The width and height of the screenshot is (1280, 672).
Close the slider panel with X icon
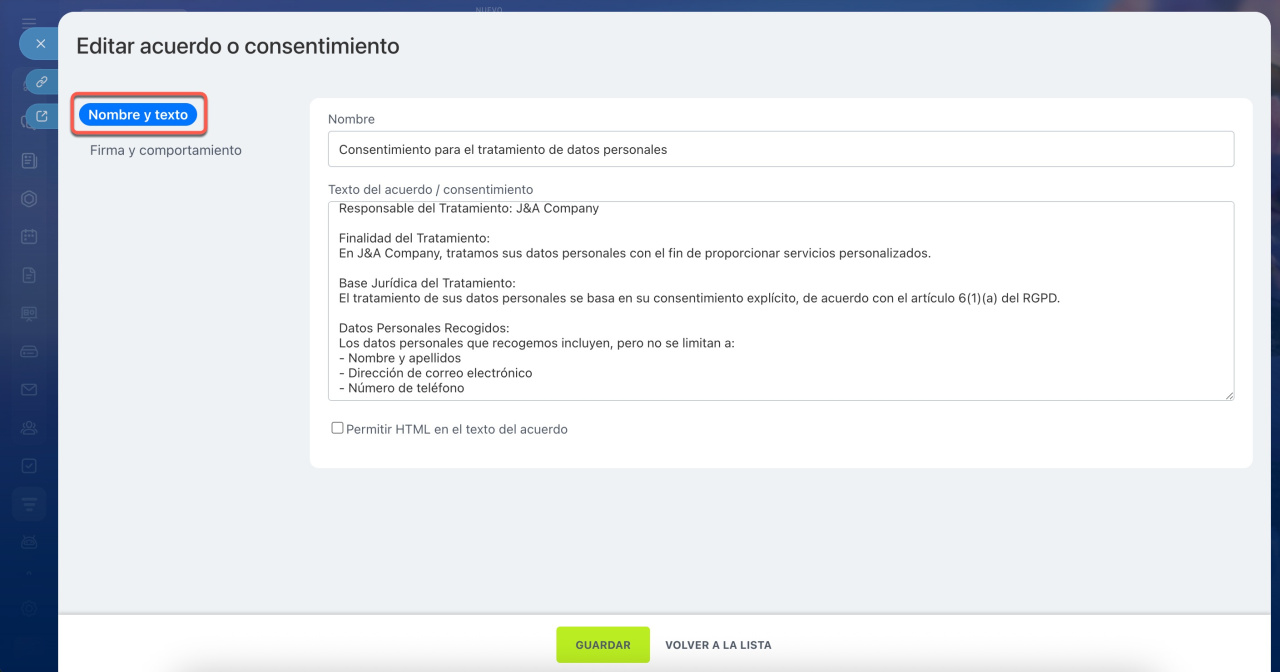40,44
